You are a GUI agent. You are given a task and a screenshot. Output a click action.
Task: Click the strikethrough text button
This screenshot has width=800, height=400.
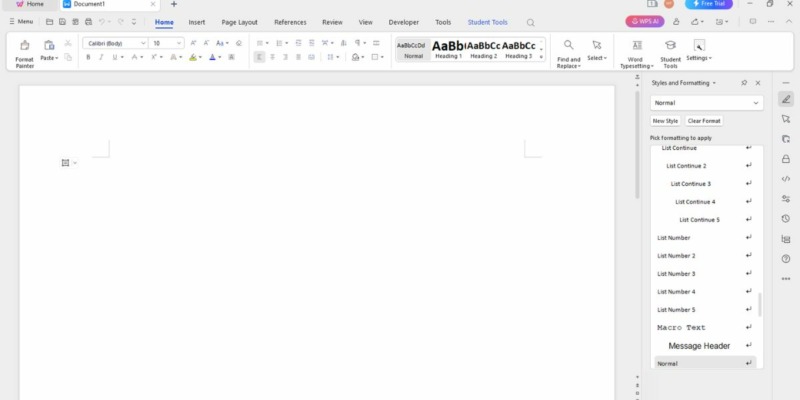click(134, 57)
